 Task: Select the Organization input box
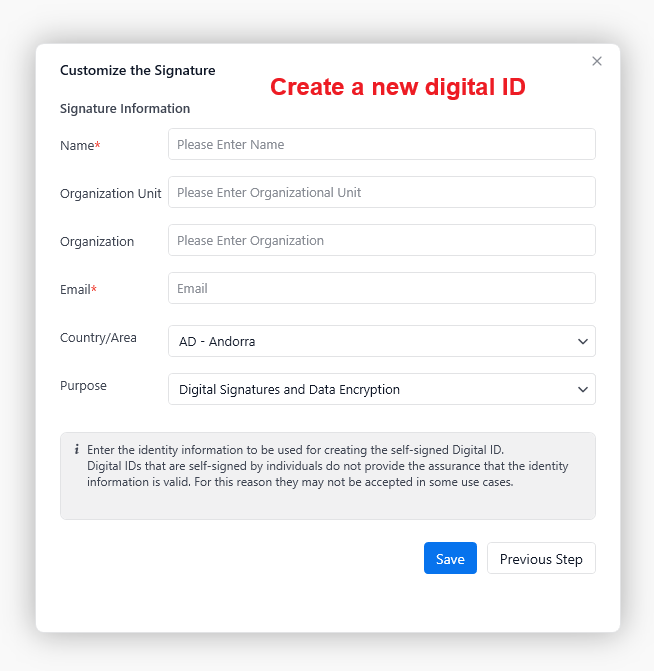tap(381, 240)
